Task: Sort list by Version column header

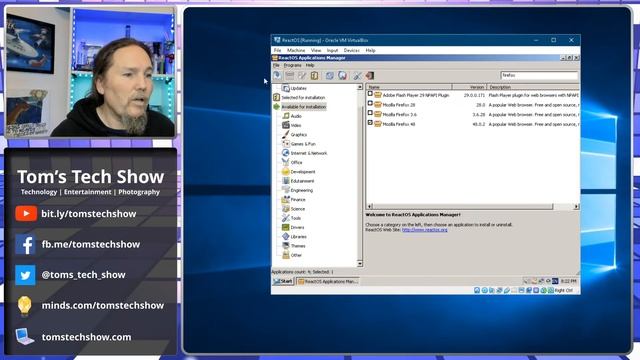Action: coord(469,87)
